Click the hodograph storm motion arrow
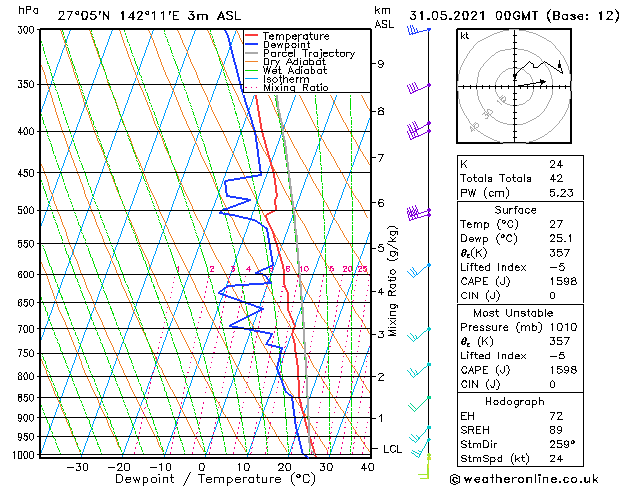The width and height of the screenshot is (629, 486). [532, 83]
